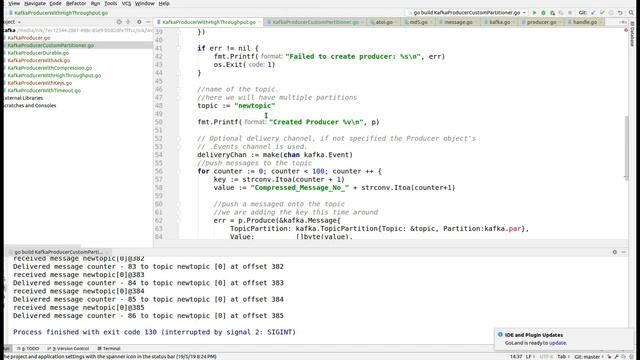Open the TODO tool window
The image size is (640, 360).
28,349
